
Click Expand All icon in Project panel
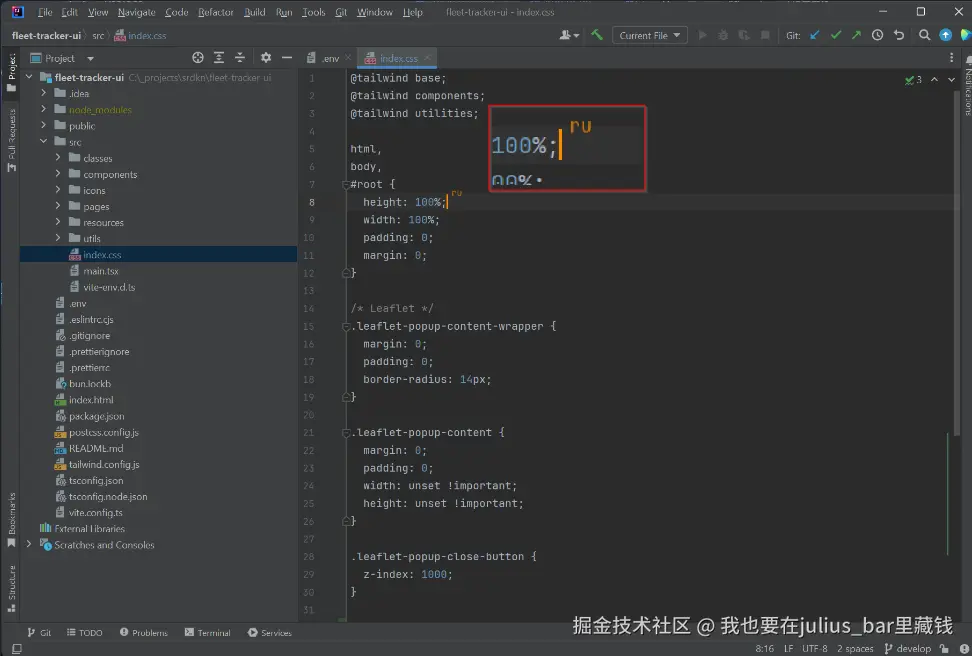click(219, 58)
